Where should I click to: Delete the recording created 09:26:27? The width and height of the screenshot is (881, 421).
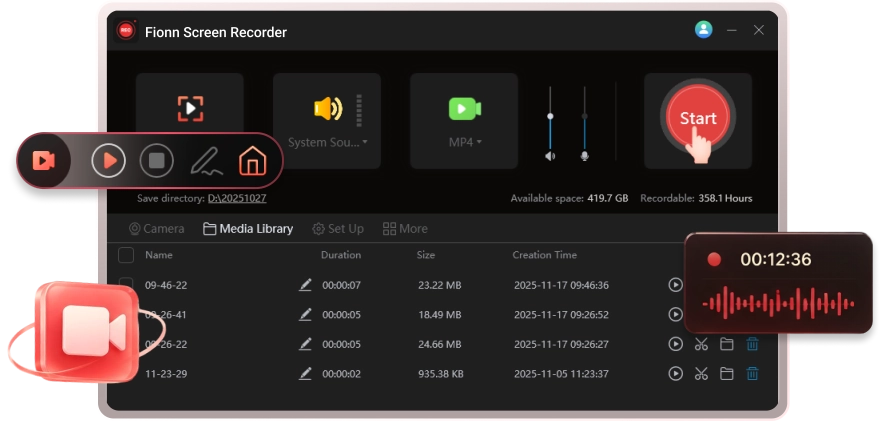tap(752, 344)
